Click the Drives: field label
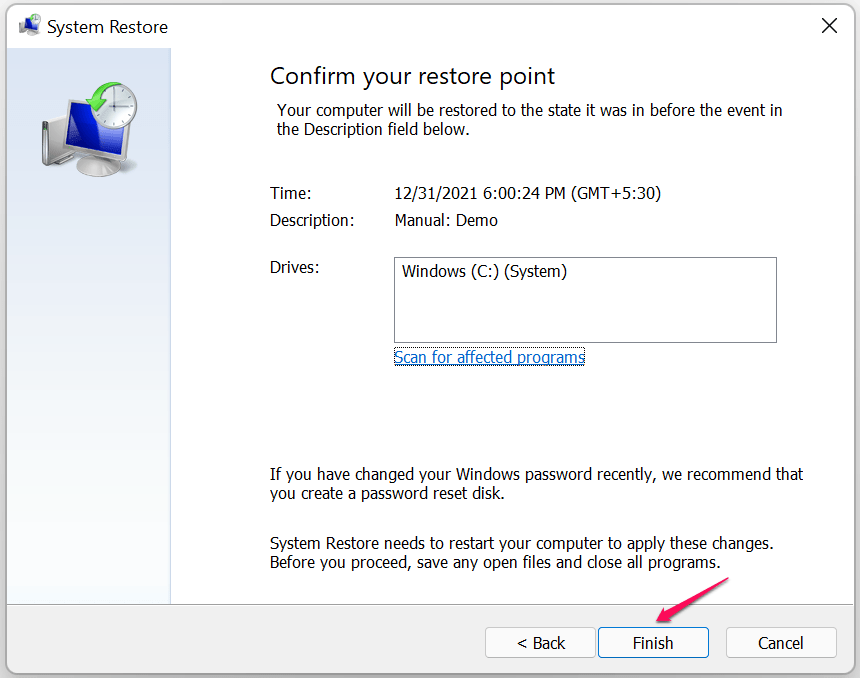Screen dimensions: 860x678 294,268
